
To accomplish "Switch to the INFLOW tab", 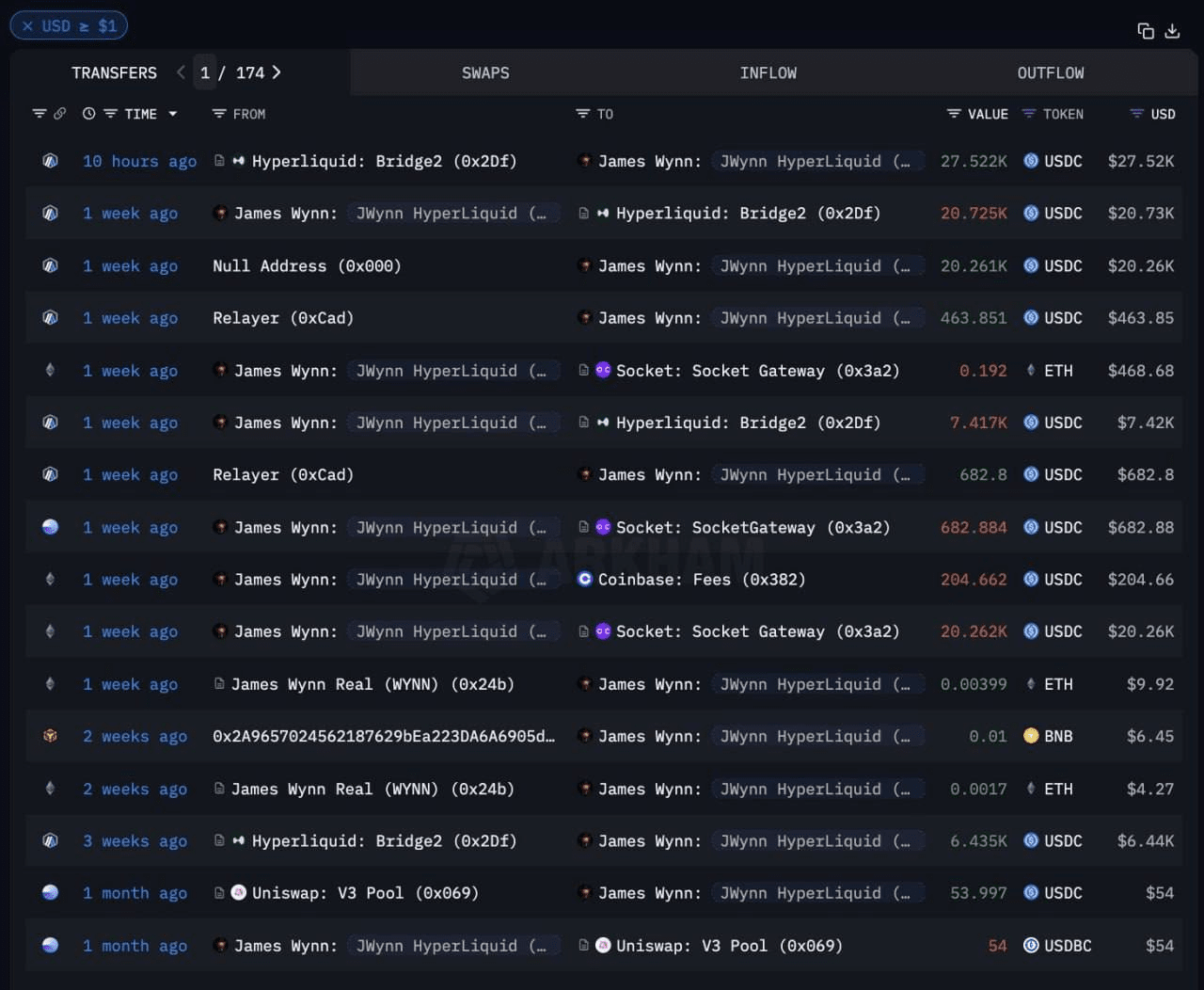I will point(768,72).
